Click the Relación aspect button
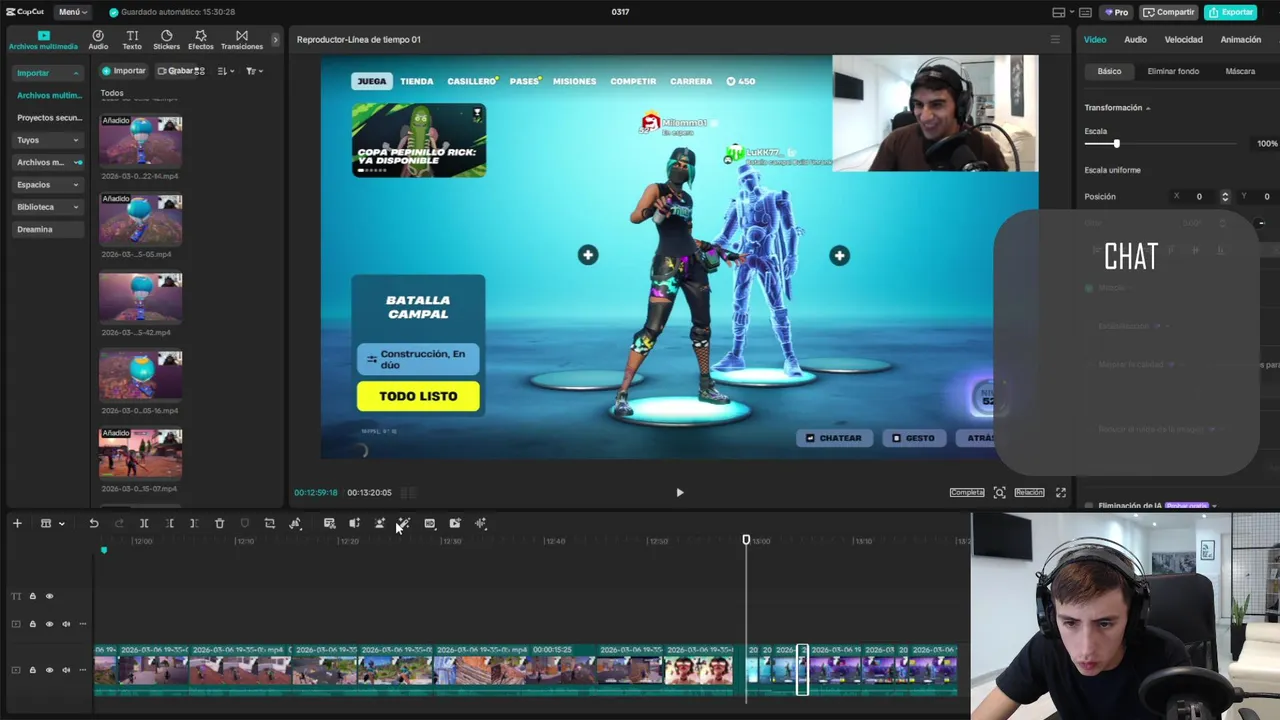 [x=1029, y=492]
